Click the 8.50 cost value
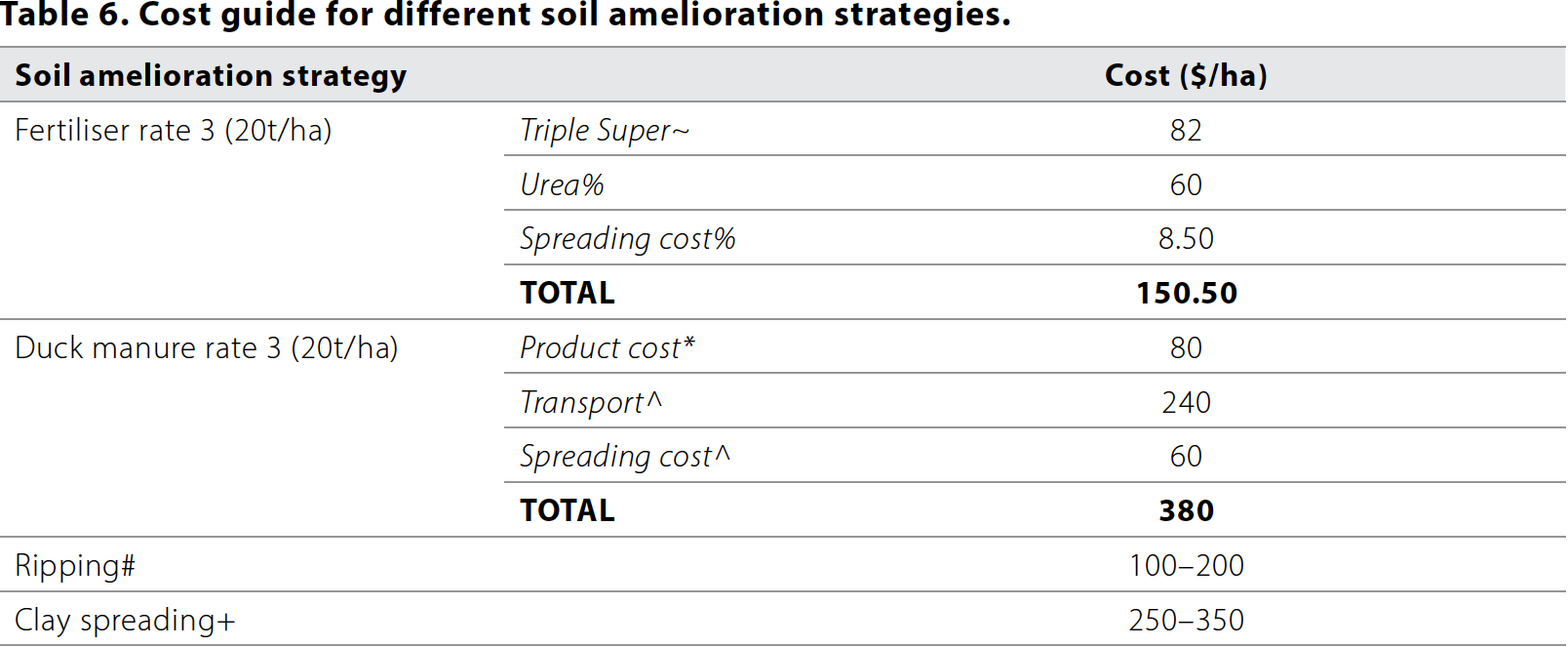1568x647 pixels. point(1186,239)
